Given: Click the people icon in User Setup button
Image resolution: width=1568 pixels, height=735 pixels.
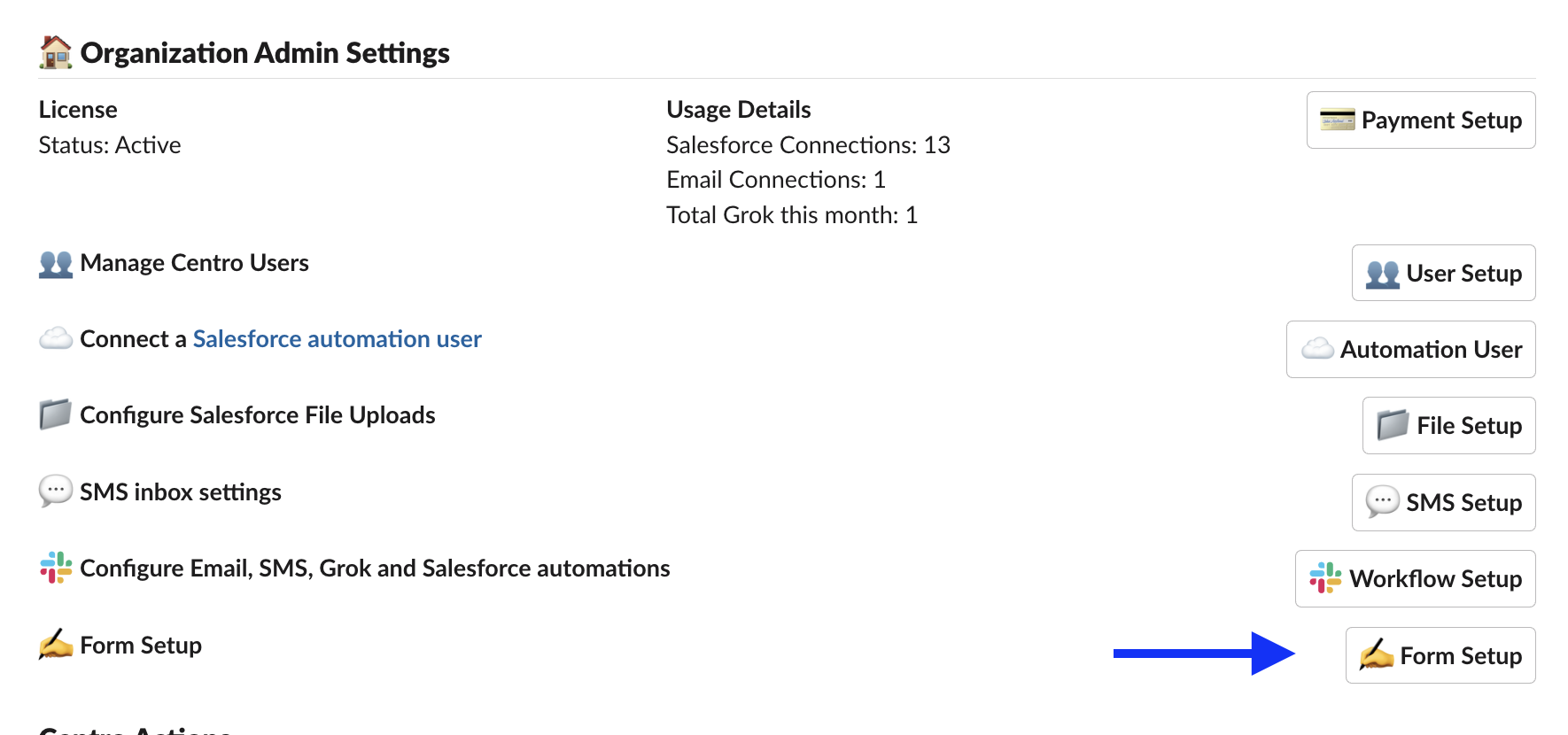Looking at the screenshot, I should click(1383, 275).
